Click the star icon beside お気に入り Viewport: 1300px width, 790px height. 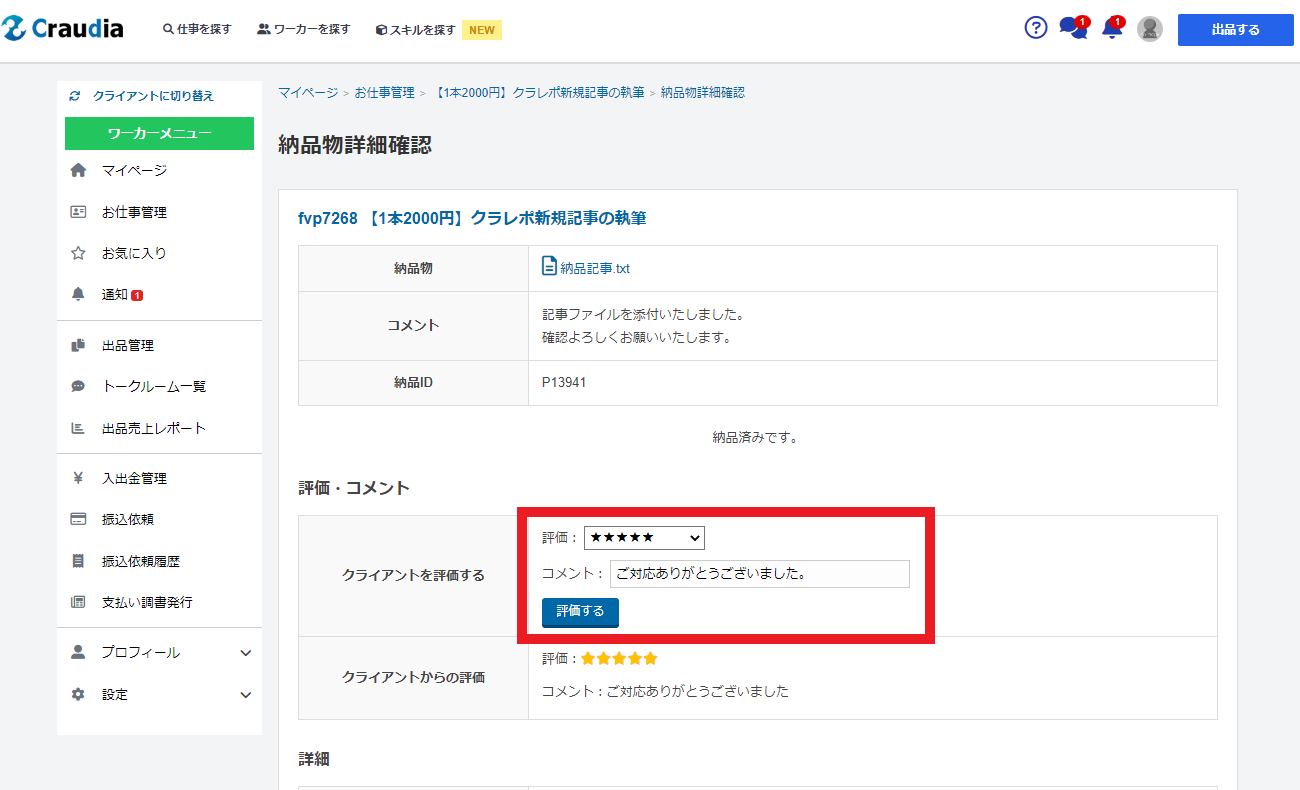tap(78, 254)
